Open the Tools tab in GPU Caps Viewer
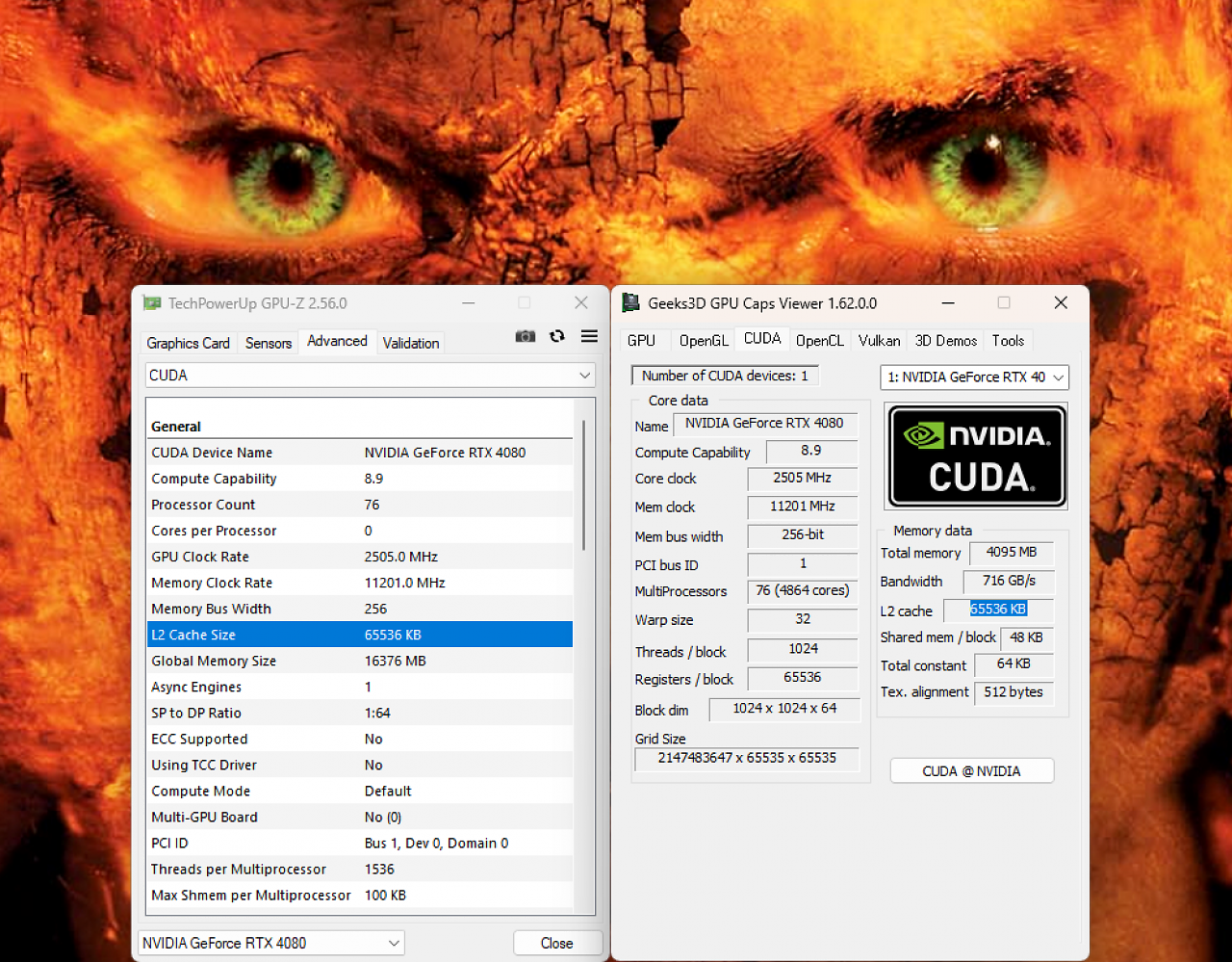Screen dimensions: 1232x962 click(1008, 340)
